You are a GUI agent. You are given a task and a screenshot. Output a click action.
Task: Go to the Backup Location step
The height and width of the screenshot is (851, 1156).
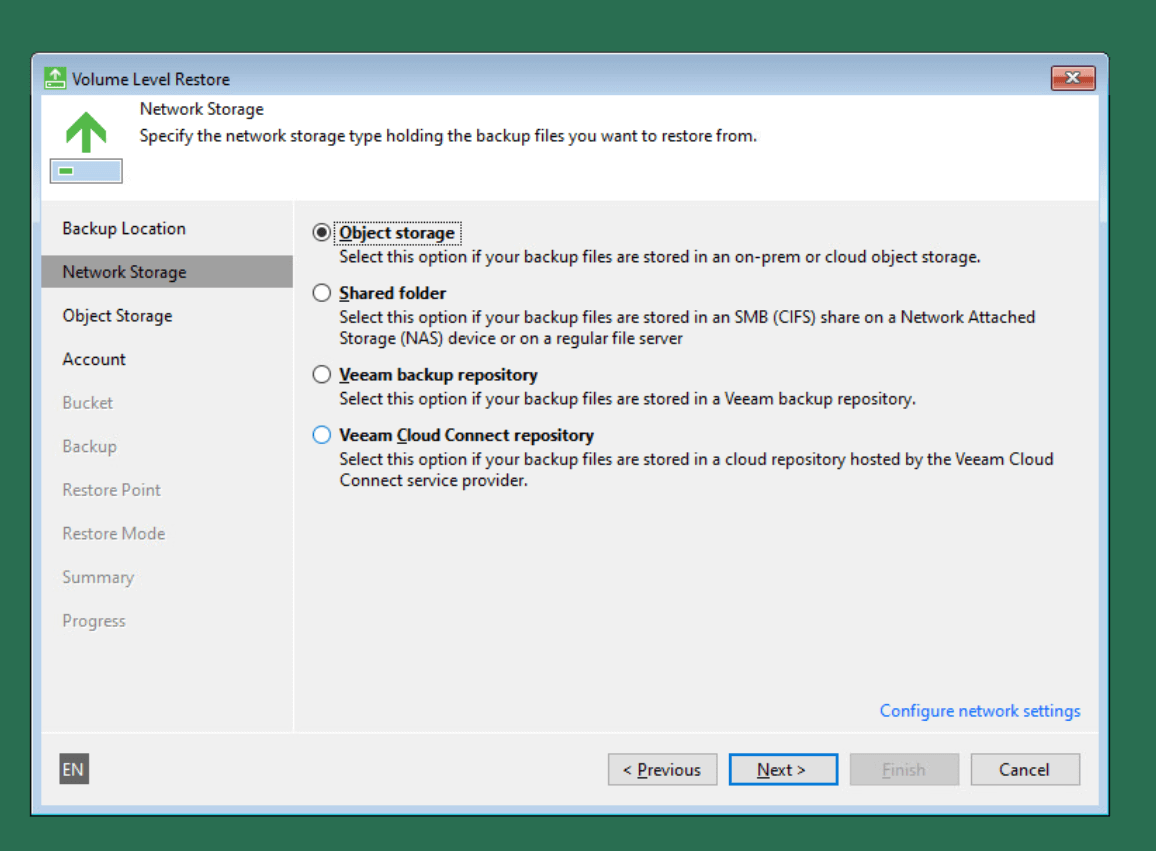(124, 228)
